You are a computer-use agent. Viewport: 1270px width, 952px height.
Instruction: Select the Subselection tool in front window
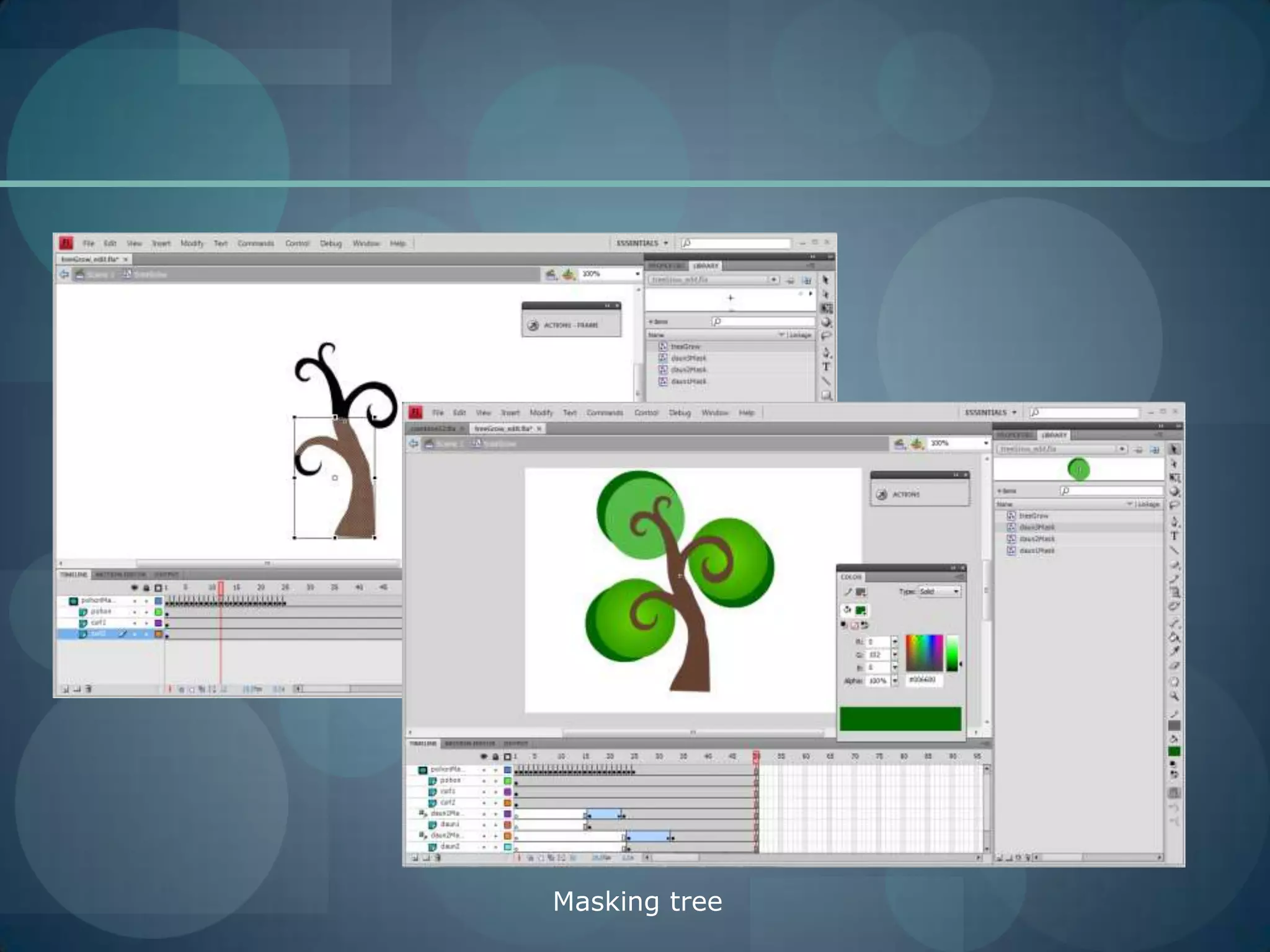1174,464
